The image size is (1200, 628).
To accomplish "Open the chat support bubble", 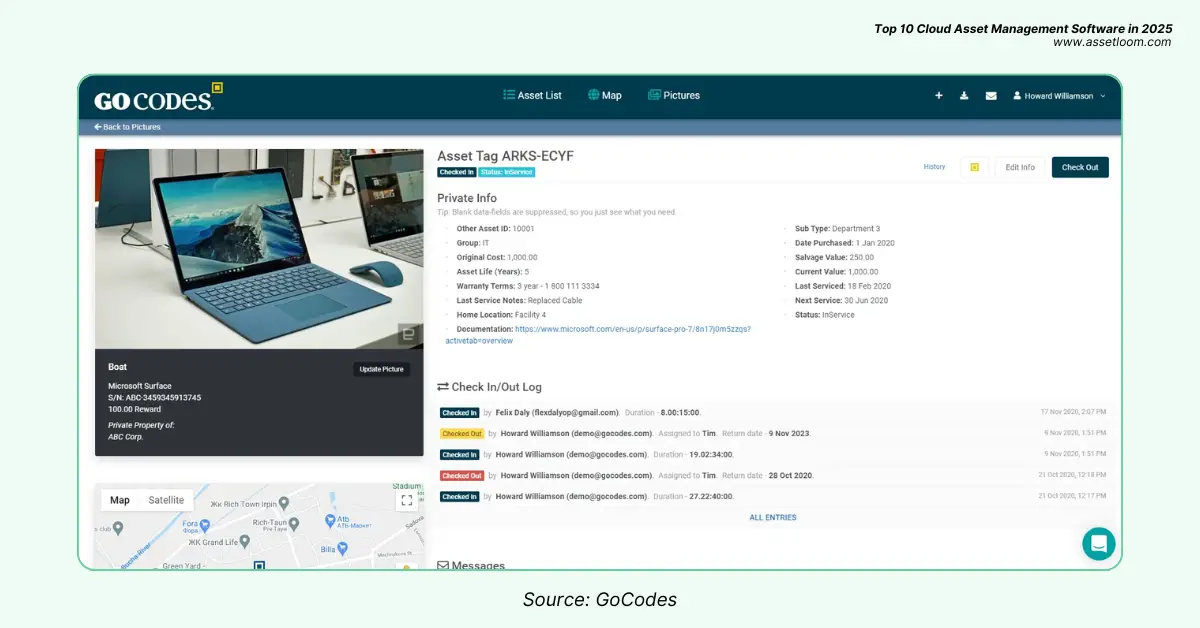I will (x=1098, y=544).
